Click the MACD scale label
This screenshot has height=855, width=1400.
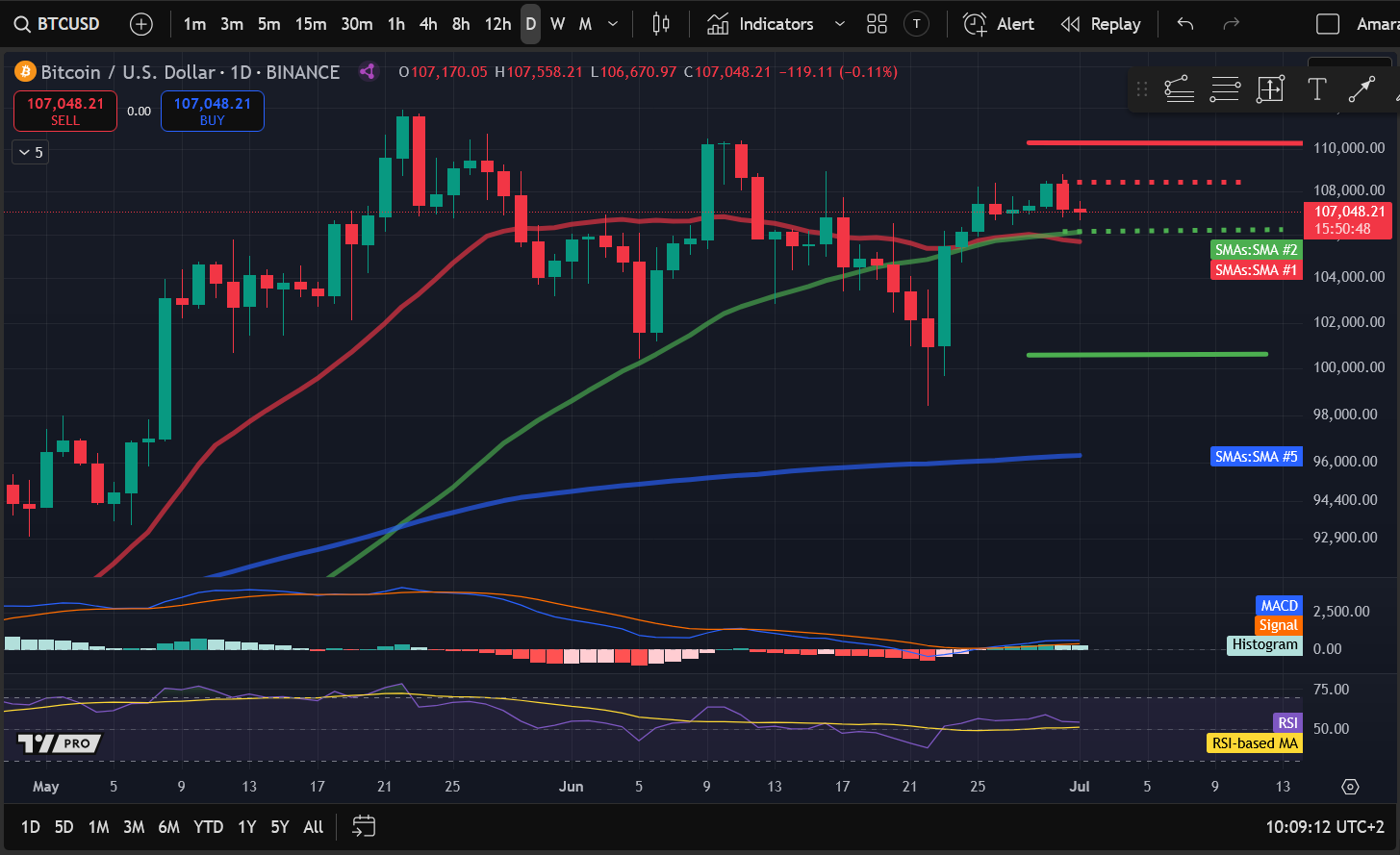pyautogui.click(x=1280, y=606)
